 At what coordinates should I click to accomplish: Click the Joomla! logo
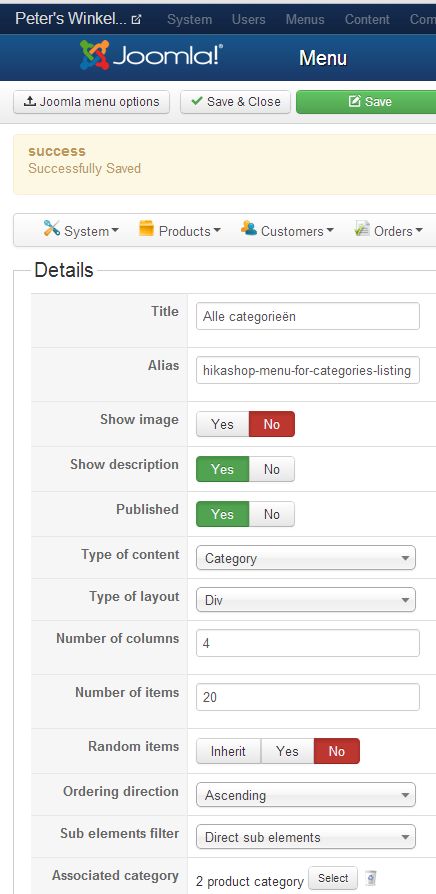coord(151,55)
